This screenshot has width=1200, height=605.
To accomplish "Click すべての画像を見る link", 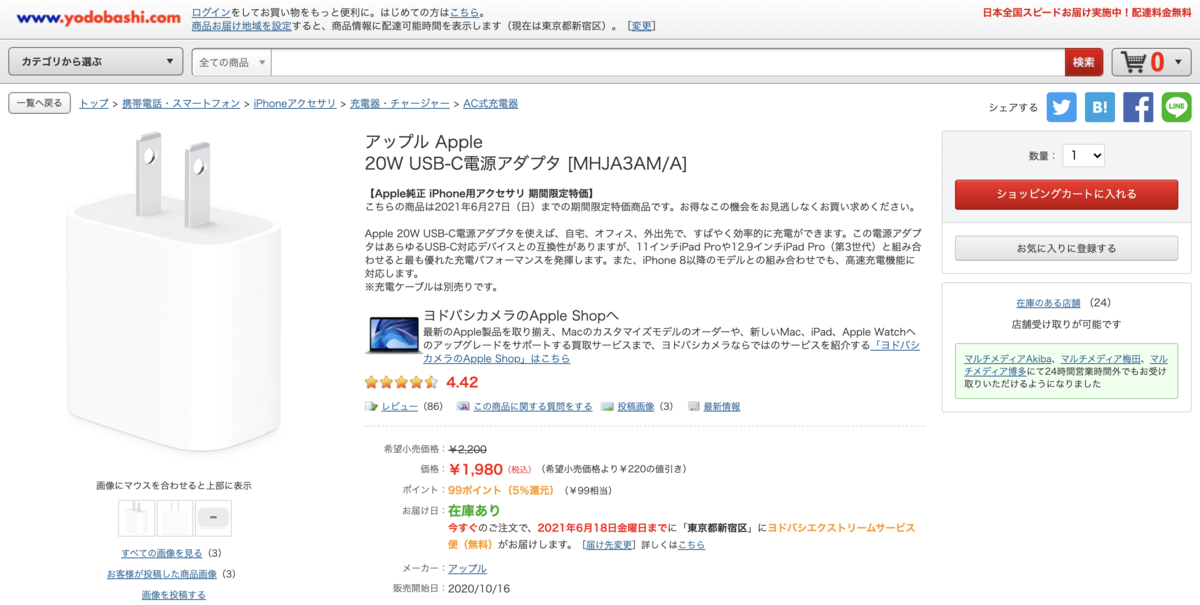I will pyautogui.click(x=162, y=553).
